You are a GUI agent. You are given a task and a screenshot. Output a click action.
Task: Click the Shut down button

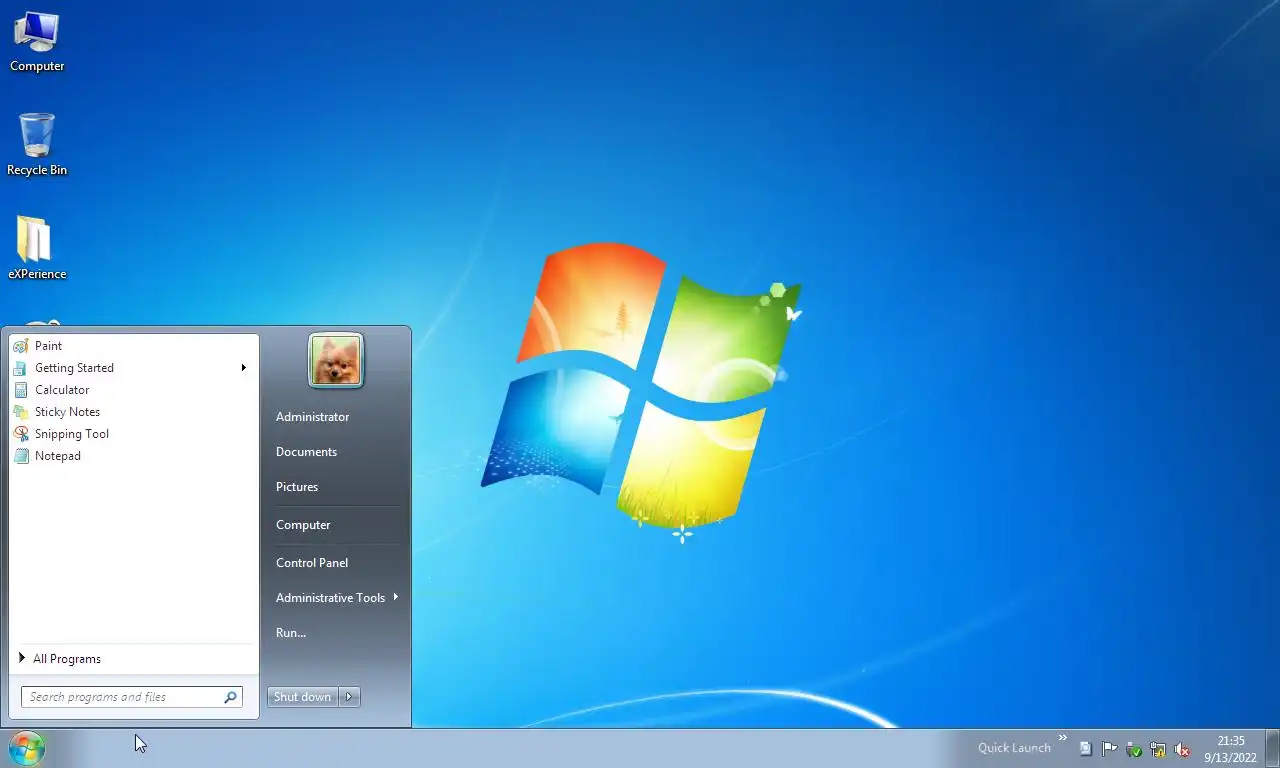click(303, 697)
